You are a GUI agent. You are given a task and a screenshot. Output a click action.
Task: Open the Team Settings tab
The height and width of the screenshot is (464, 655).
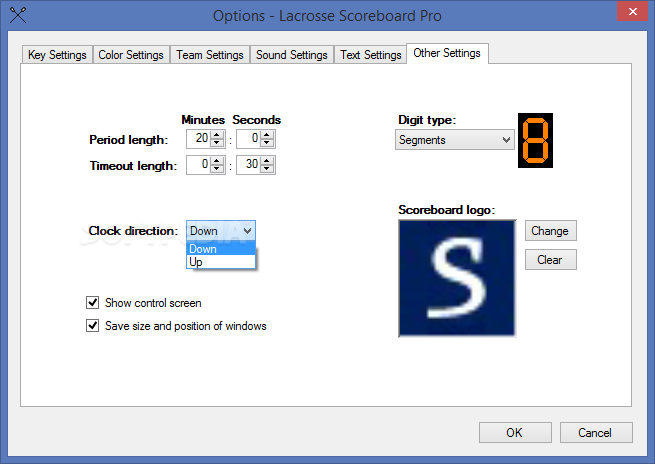coord(210,55)
